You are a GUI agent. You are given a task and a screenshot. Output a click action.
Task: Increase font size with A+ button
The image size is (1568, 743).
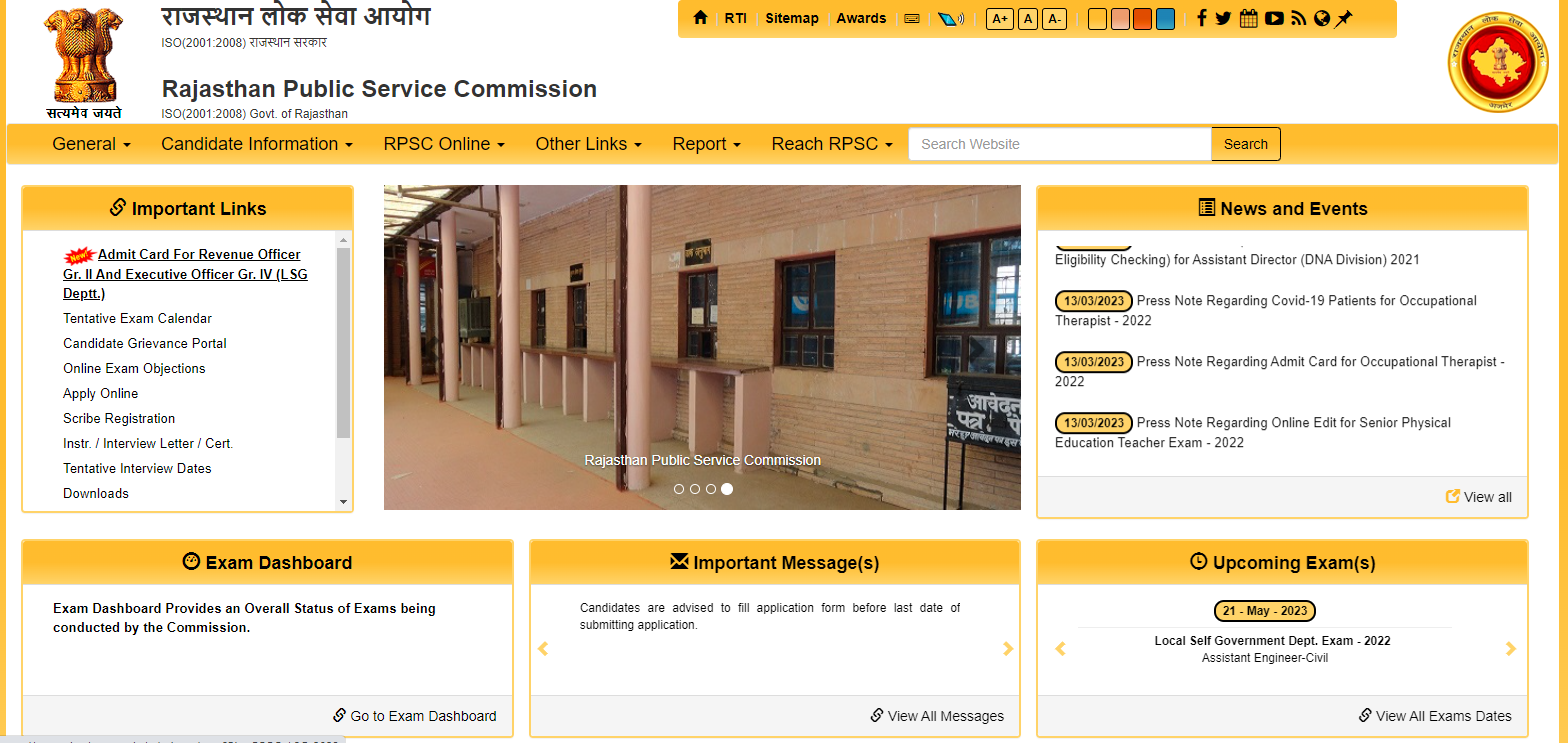click(x=1000, y=19)
